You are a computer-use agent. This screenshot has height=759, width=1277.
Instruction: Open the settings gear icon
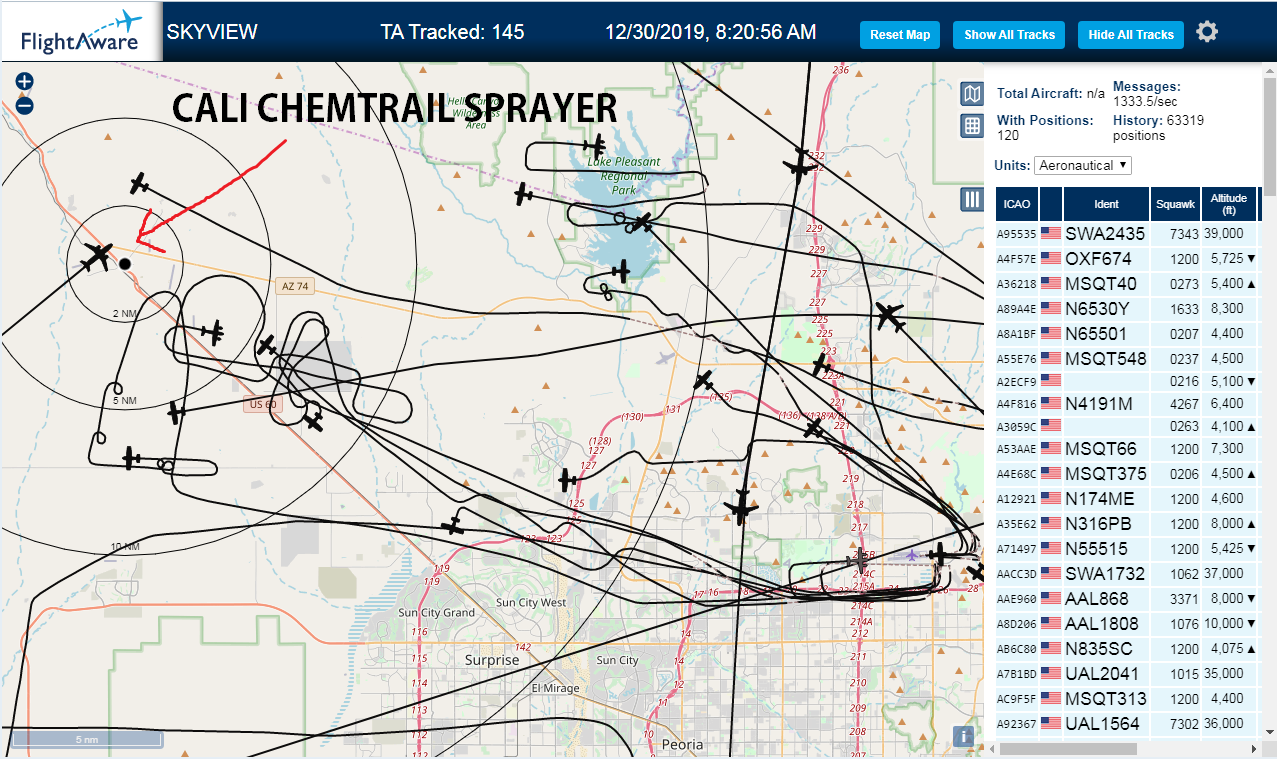pyautogui.click(x=1207, y=32)
